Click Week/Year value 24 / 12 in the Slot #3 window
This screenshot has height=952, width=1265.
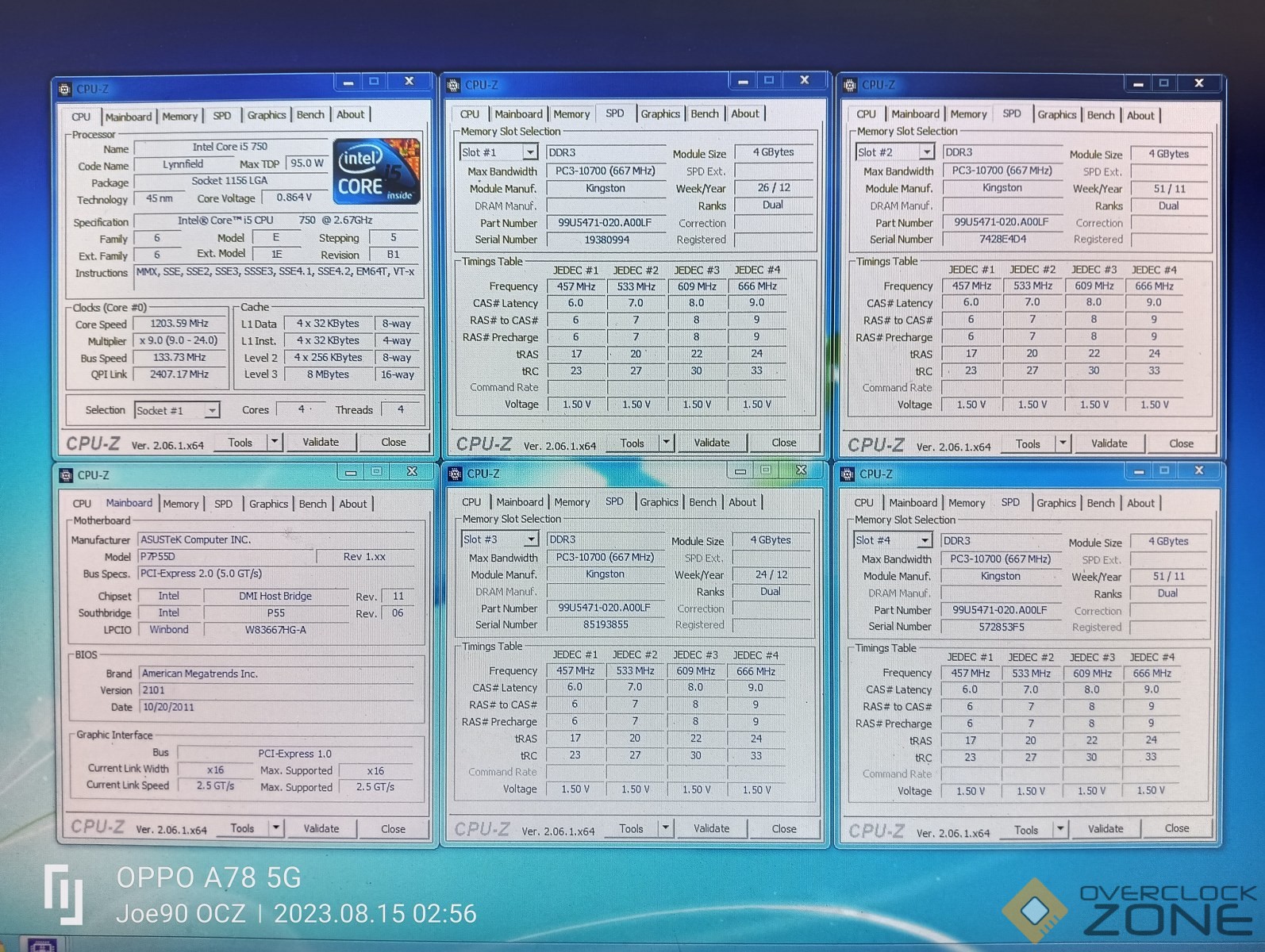pos(771,574)
